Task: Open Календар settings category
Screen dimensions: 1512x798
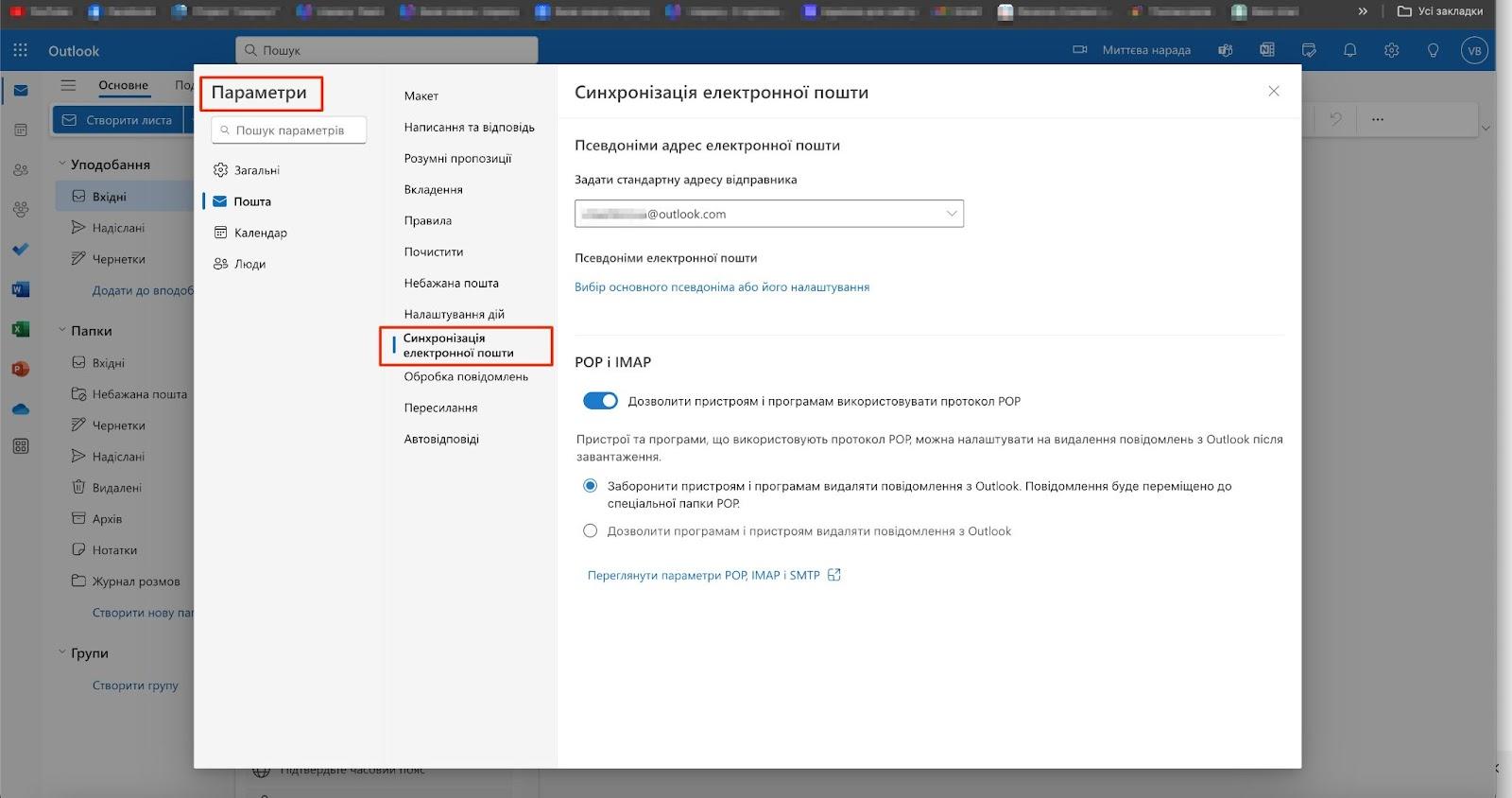Action: click(250, 233)
